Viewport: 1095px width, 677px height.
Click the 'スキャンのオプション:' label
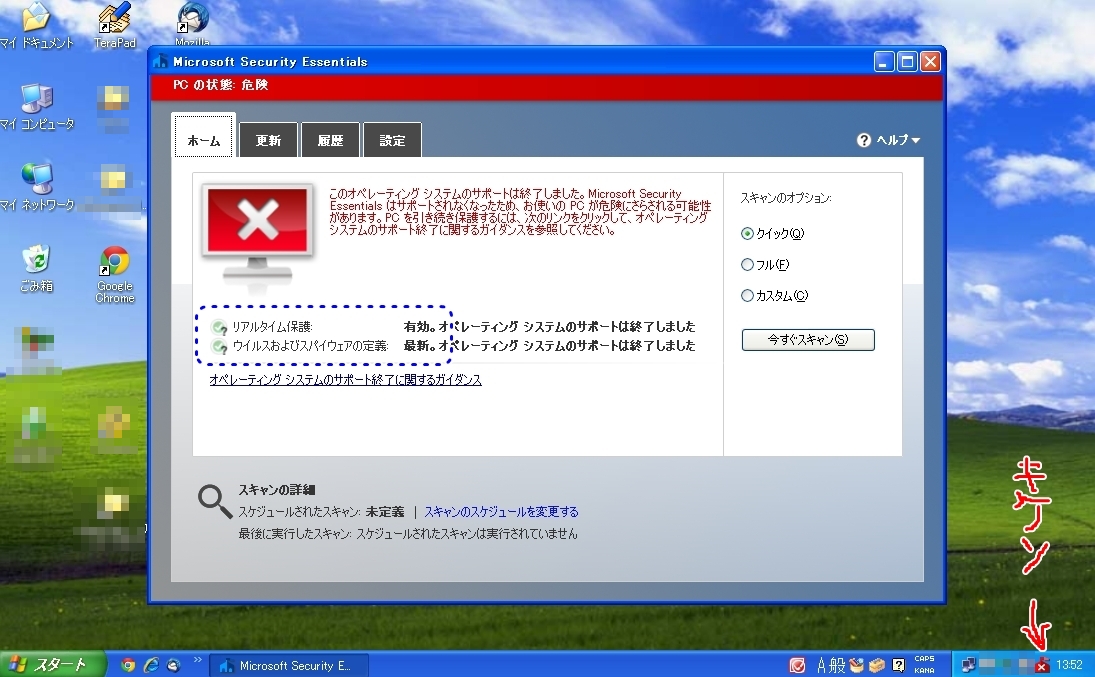point(786,198)
